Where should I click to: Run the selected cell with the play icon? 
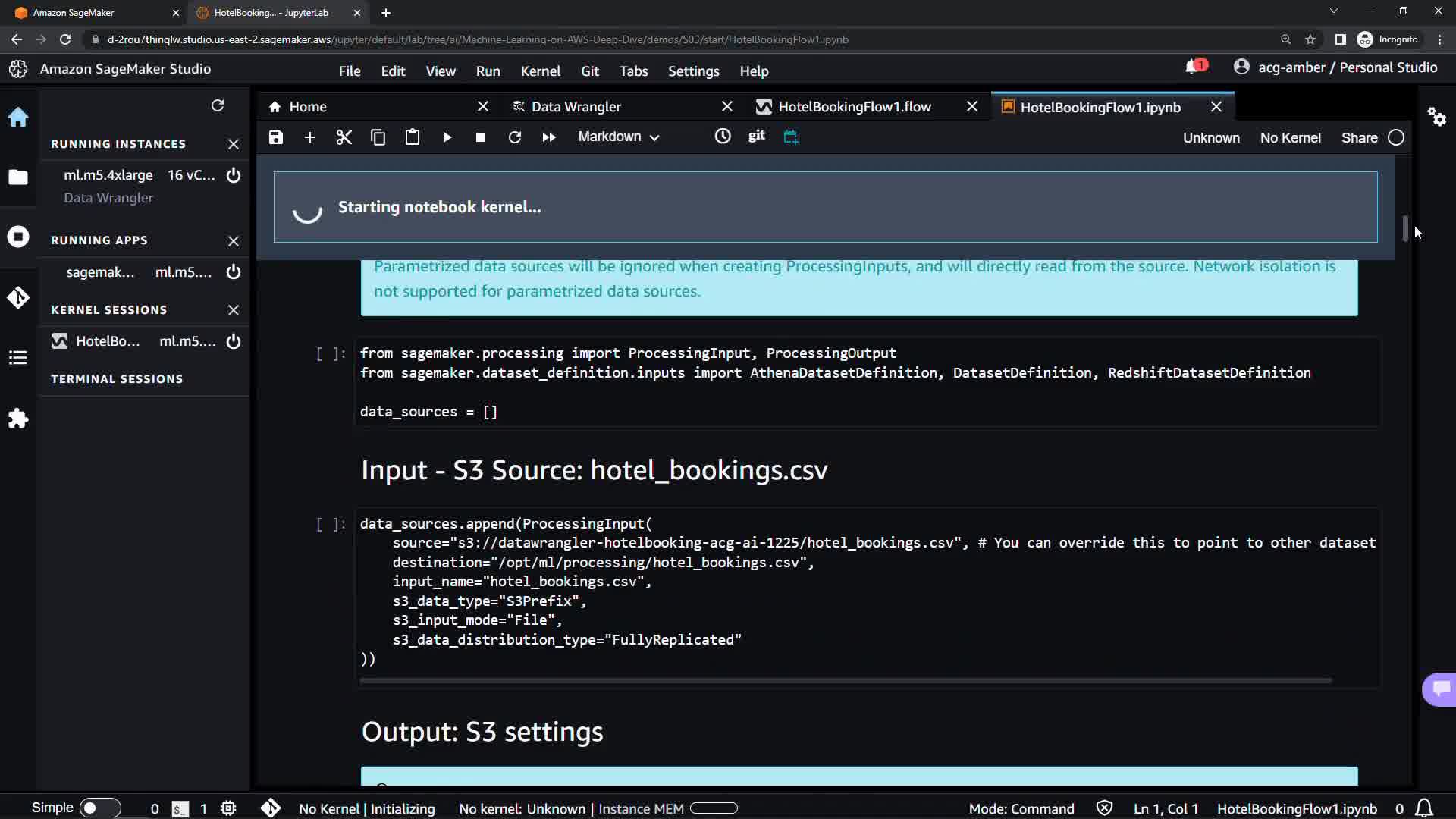click(x=447, y=137)
